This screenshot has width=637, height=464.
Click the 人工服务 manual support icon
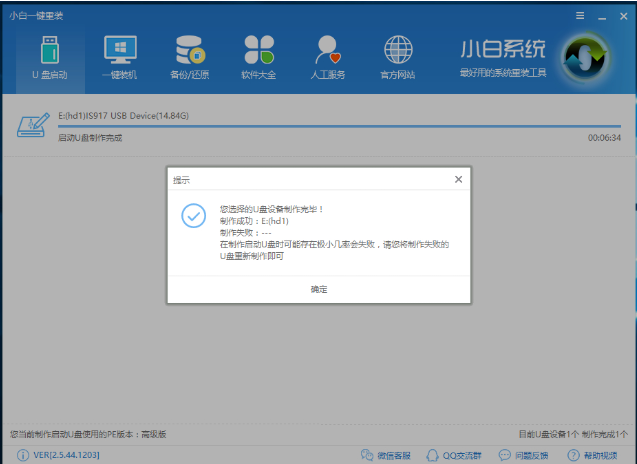coord(328,56)
